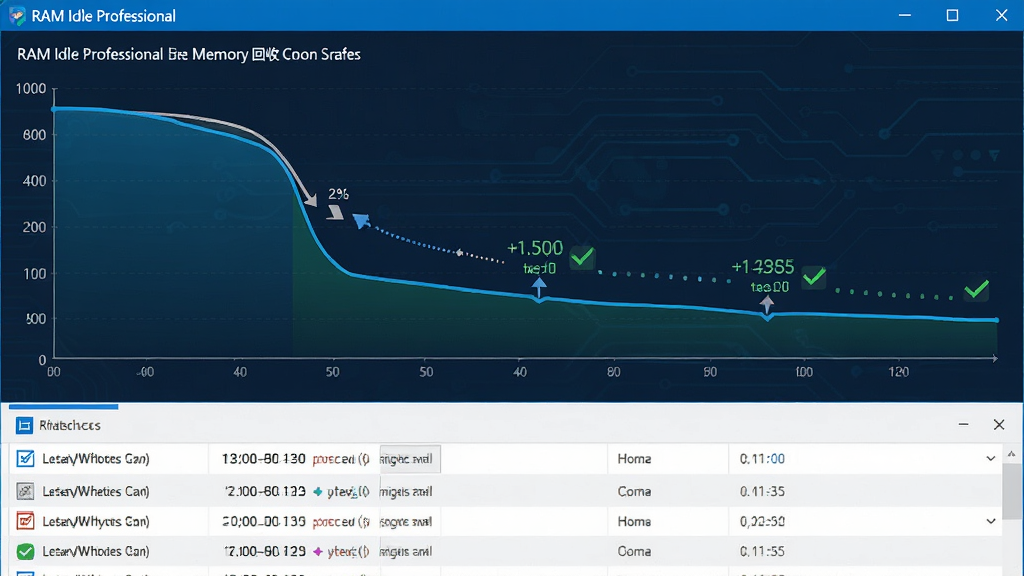
Task: Click the Home cell in the 0.11:00 row
Action: [634, 459]
